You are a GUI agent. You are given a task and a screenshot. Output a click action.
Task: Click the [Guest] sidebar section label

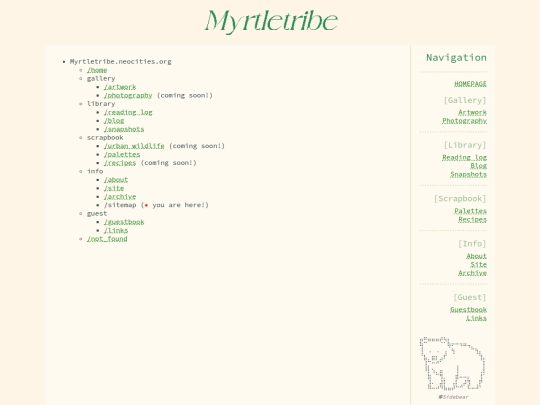(470, 297)
